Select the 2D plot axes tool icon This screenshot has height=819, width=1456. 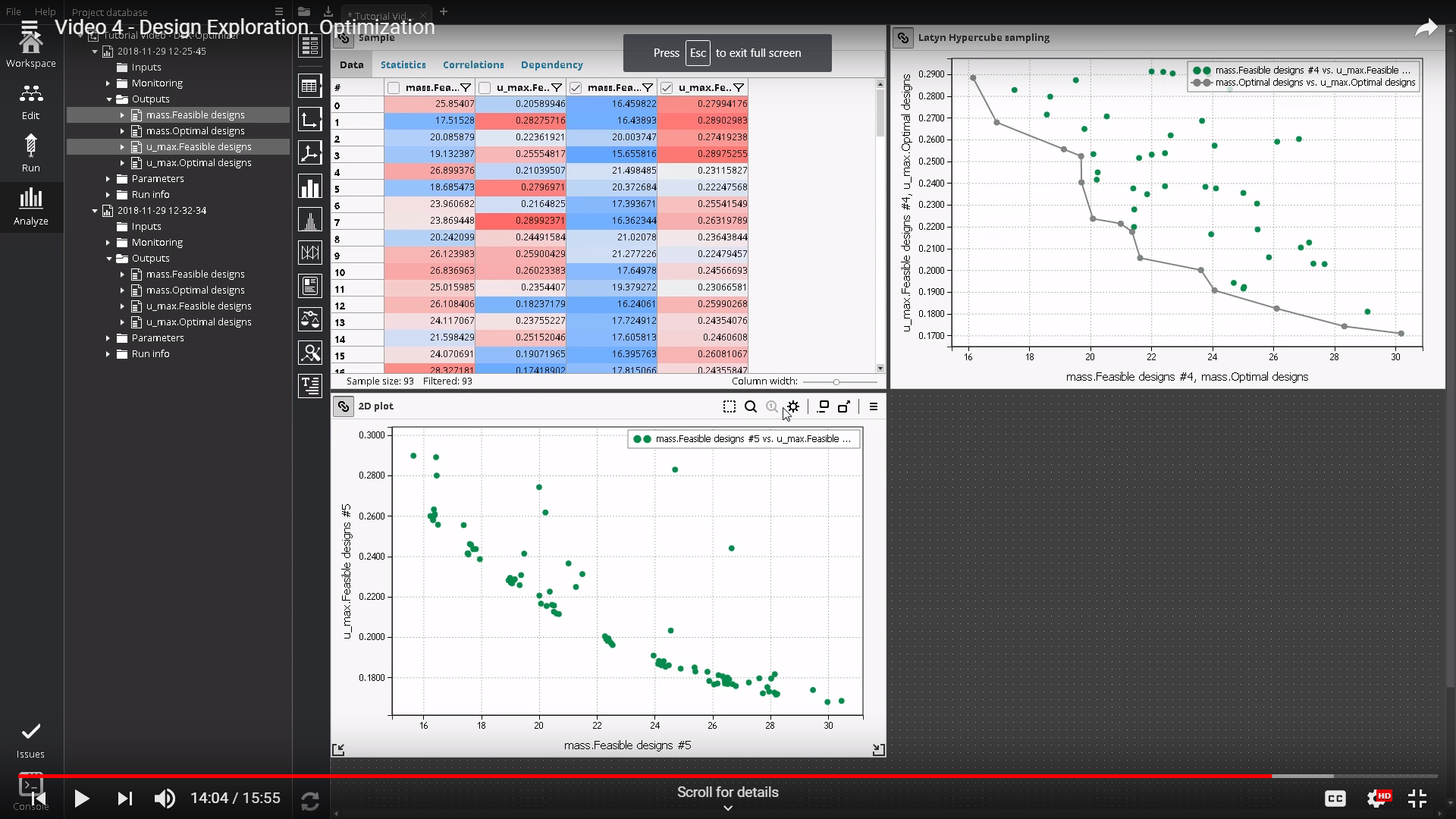tap(310, 120)
